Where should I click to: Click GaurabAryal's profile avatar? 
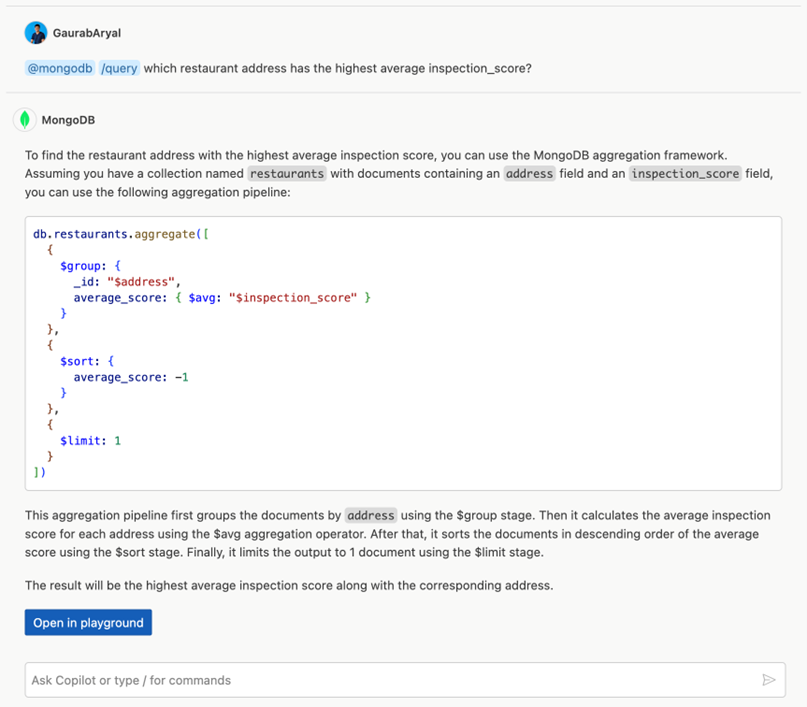[36, 32]
